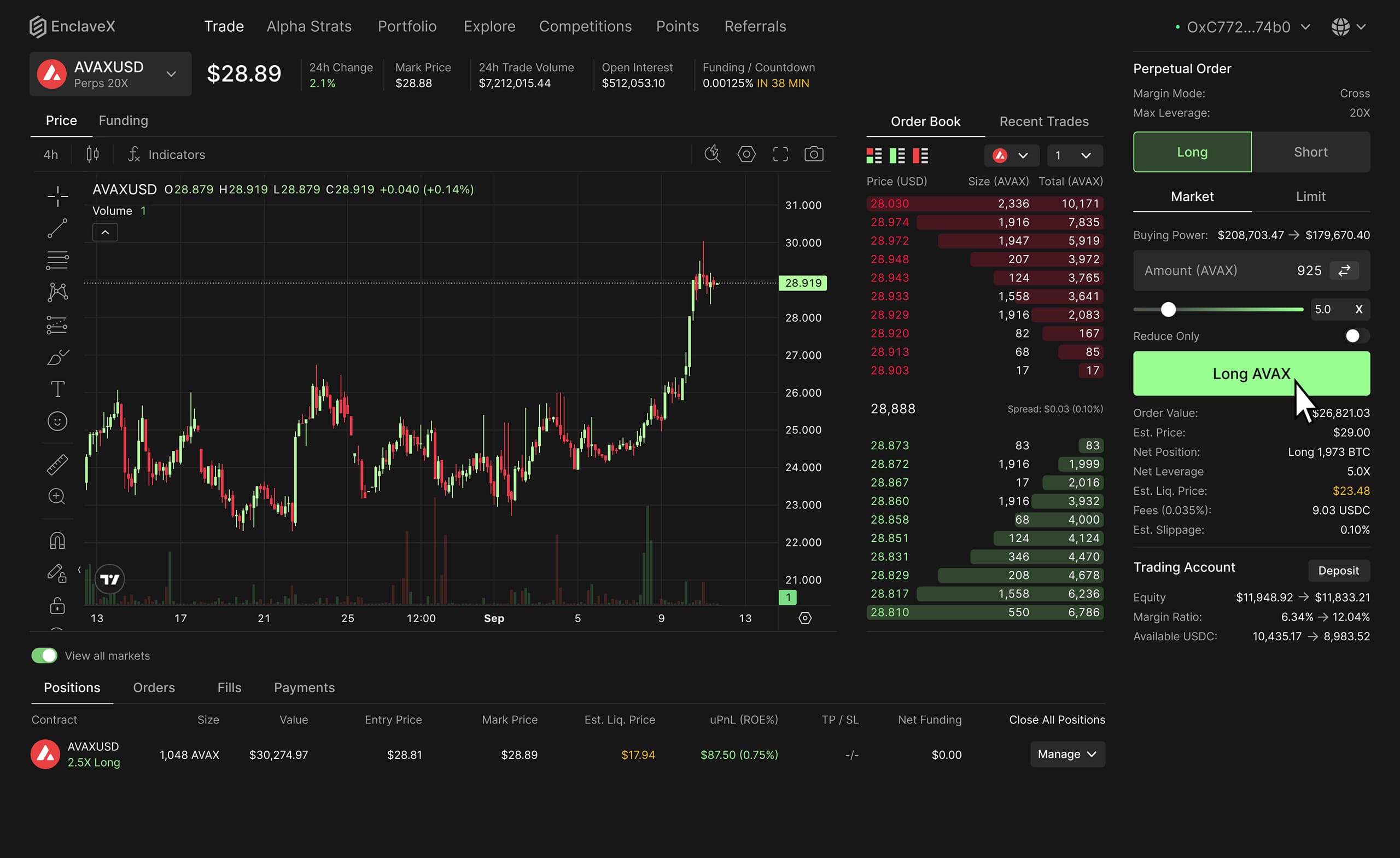The width and height of the screenshot is (1400, 858).
Task: Open the globe language selector
Action: 1348,27
